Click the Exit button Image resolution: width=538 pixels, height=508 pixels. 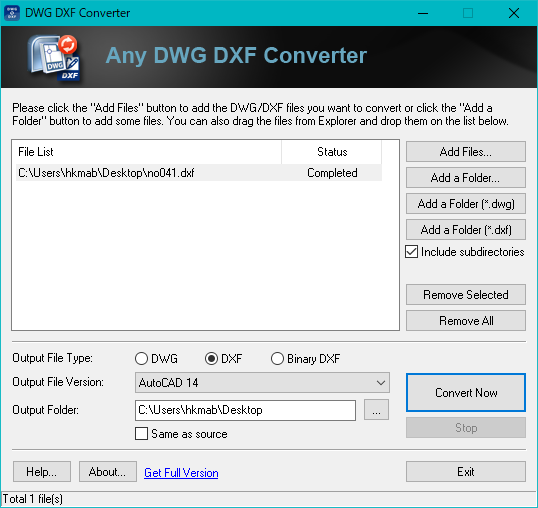pos(466,472)
